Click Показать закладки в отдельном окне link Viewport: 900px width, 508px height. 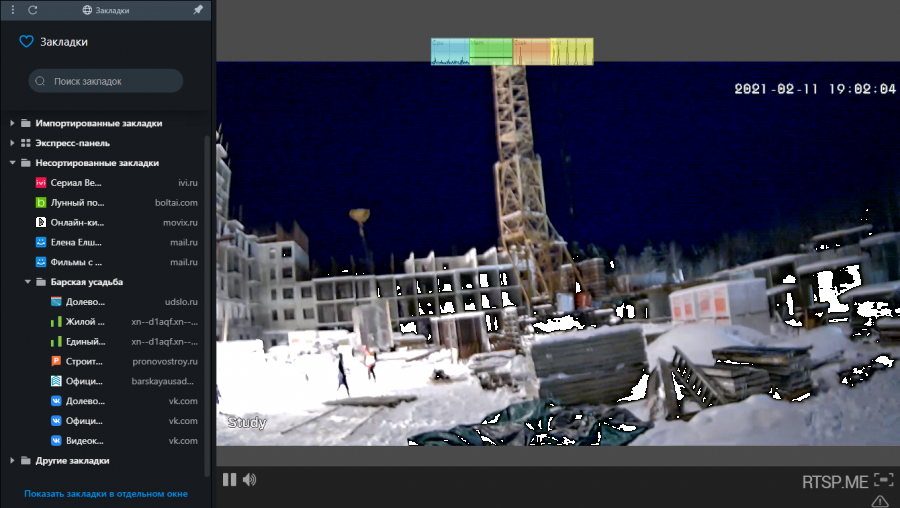(x=106, y=494)
